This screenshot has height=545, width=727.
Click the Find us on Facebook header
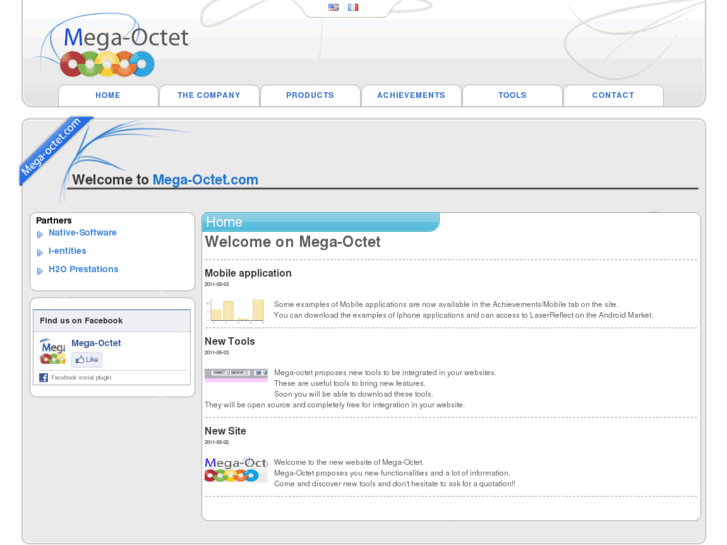pyautogui.click(x=112, y=321)
